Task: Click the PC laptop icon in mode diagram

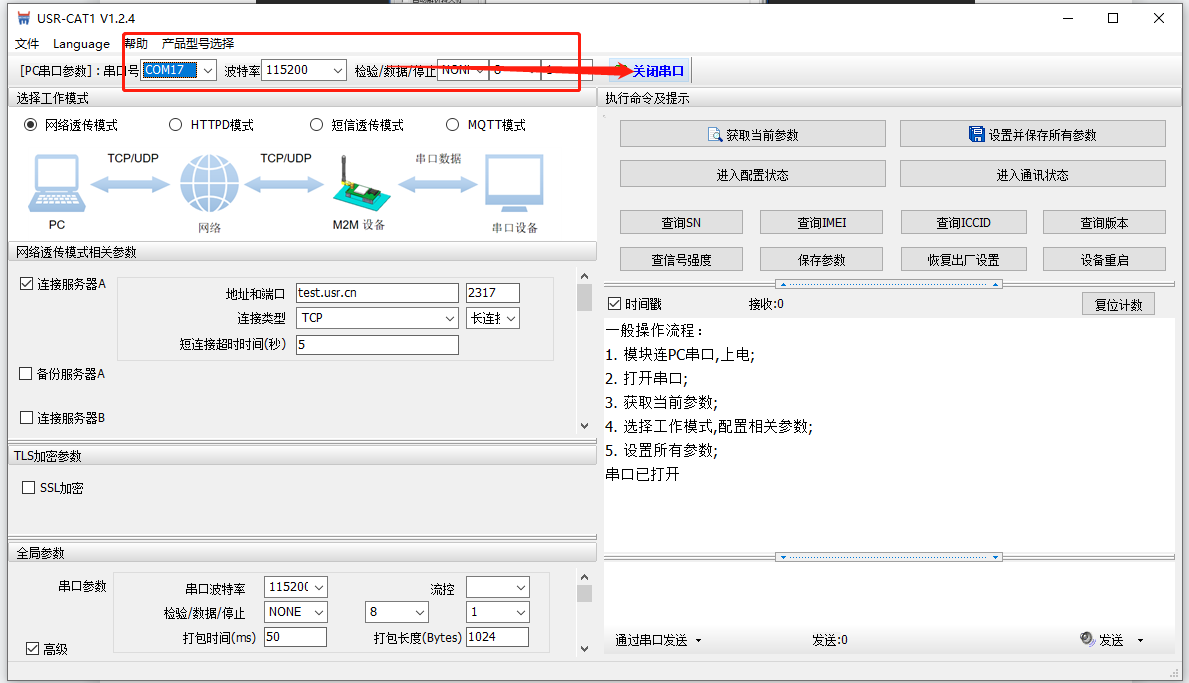Action: (x=57, y=183)
